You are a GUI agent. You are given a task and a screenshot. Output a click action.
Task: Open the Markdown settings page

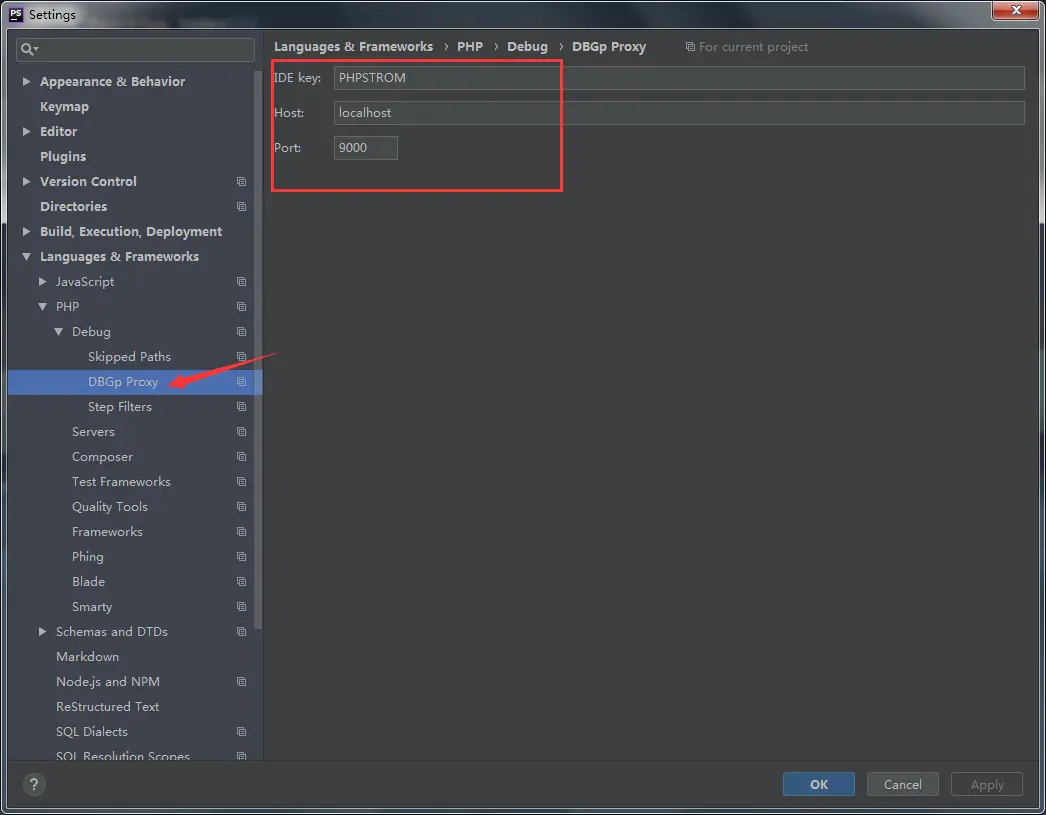(x=87, y=657)
